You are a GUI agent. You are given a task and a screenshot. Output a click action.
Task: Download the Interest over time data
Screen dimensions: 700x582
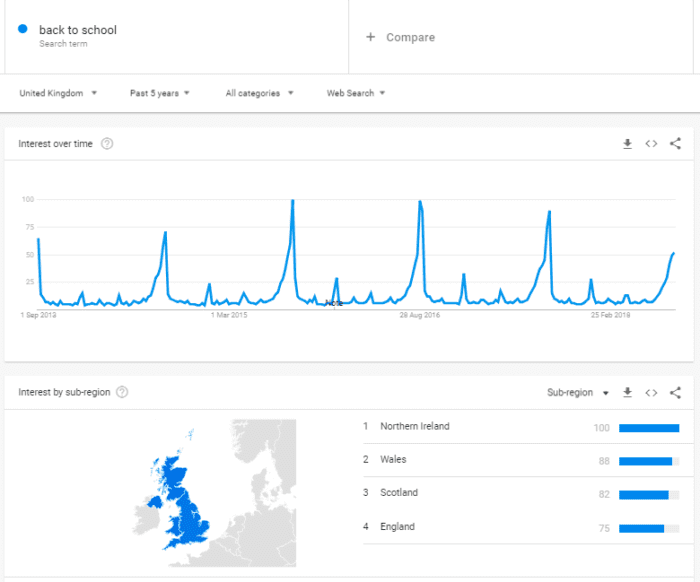(627, 144)
